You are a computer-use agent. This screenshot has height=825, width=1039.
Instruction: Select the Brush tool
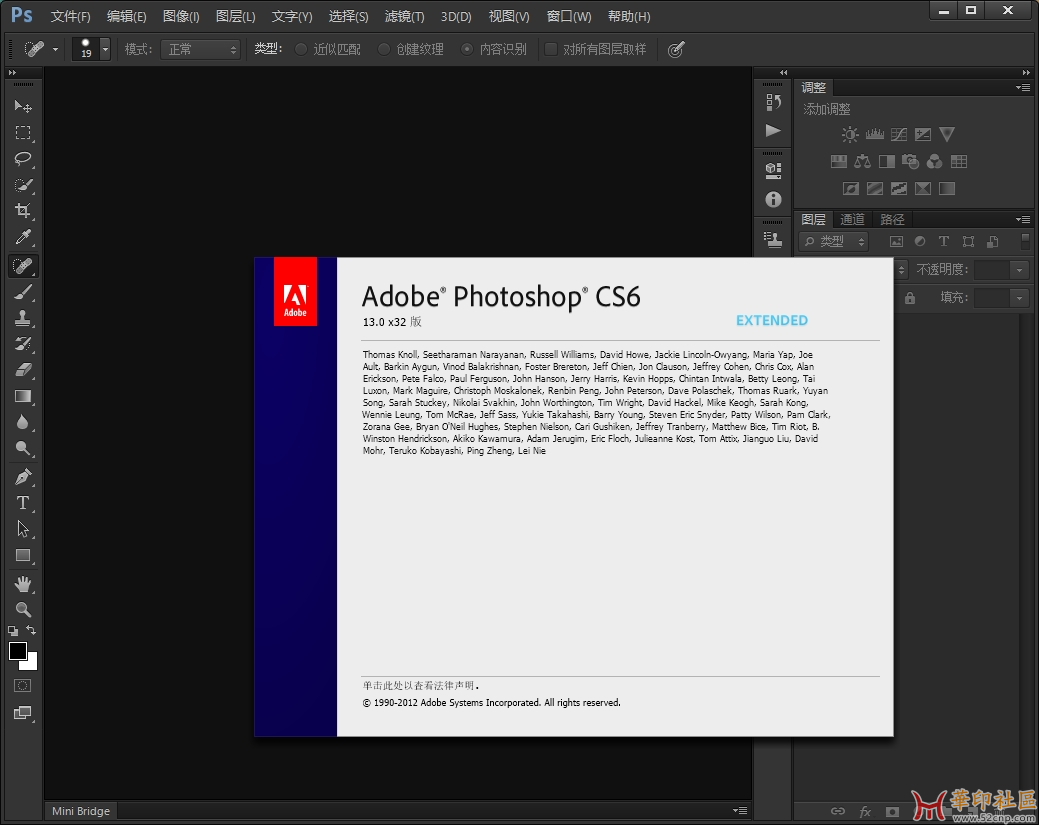tap(23, 292)
